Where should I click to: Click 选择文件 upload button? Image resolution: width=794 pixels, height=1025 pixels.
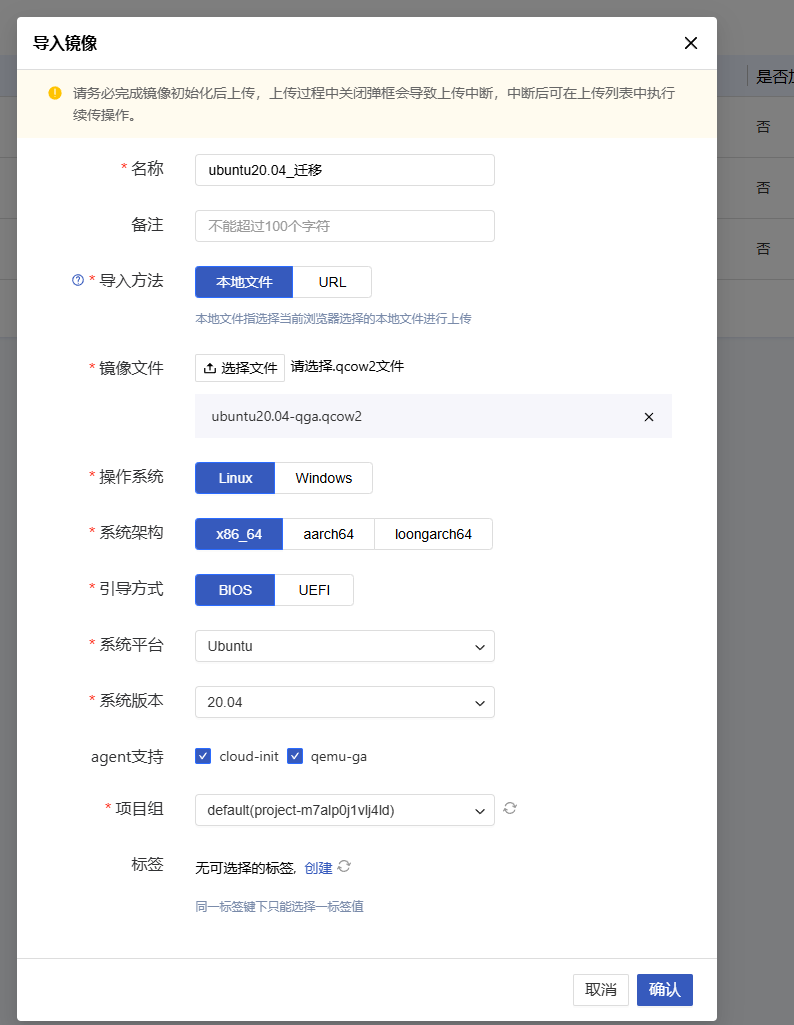240,368
